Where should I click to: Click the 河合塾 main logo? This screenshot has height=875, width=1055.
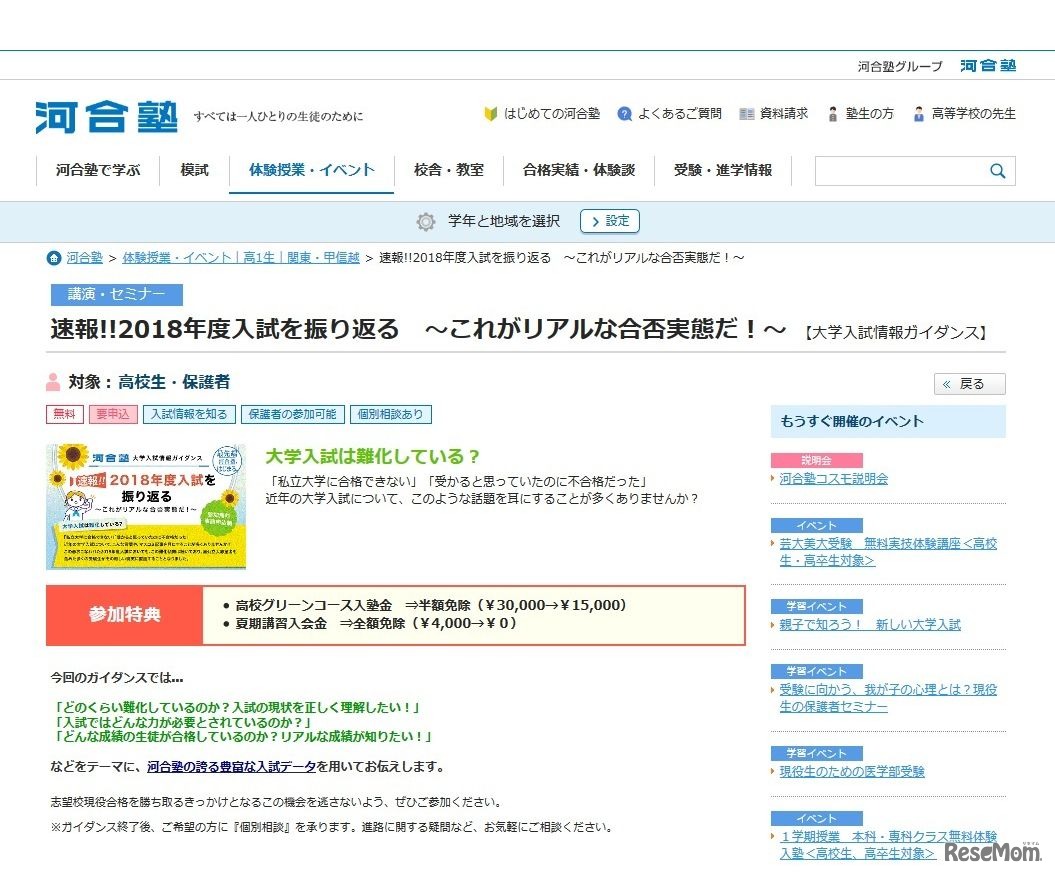106,116
